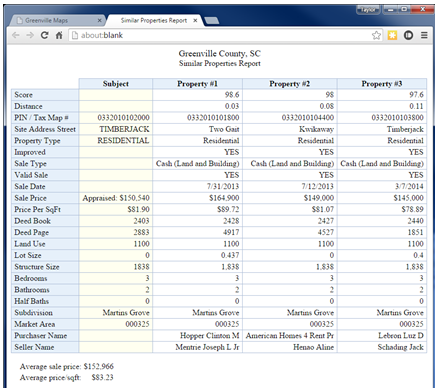Viewport: 439px width, 390px height.
Task: Select subject PIN 0332010102000
Action: [123, 118]
